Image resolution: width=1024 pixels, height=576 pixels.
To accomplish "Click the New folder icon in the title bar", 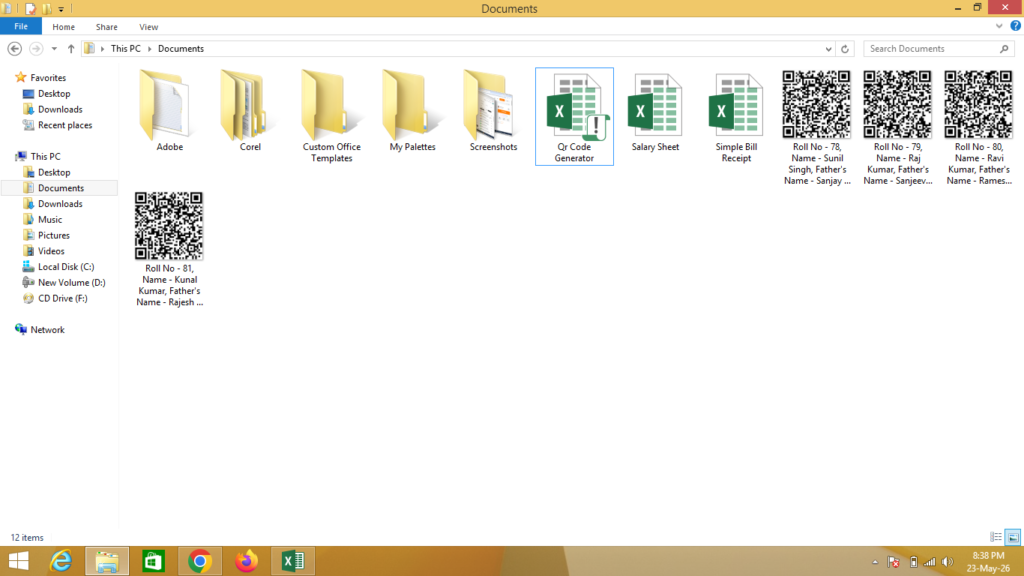I will pyautogui.click(x=47, y=9).
